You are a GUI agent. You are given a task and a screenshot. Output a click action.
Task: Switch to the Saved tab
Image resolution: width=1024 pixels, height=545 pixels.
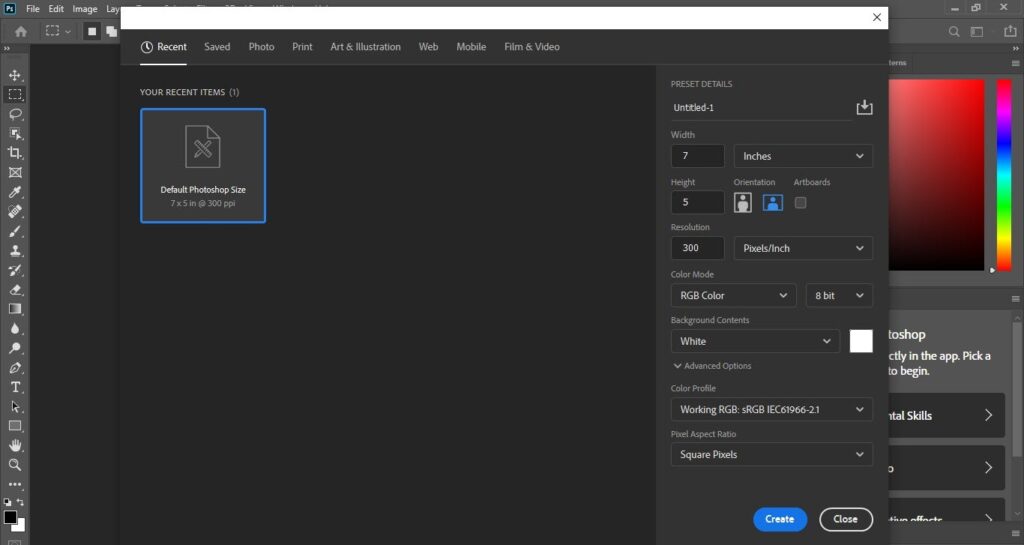(x=217, y=47)
